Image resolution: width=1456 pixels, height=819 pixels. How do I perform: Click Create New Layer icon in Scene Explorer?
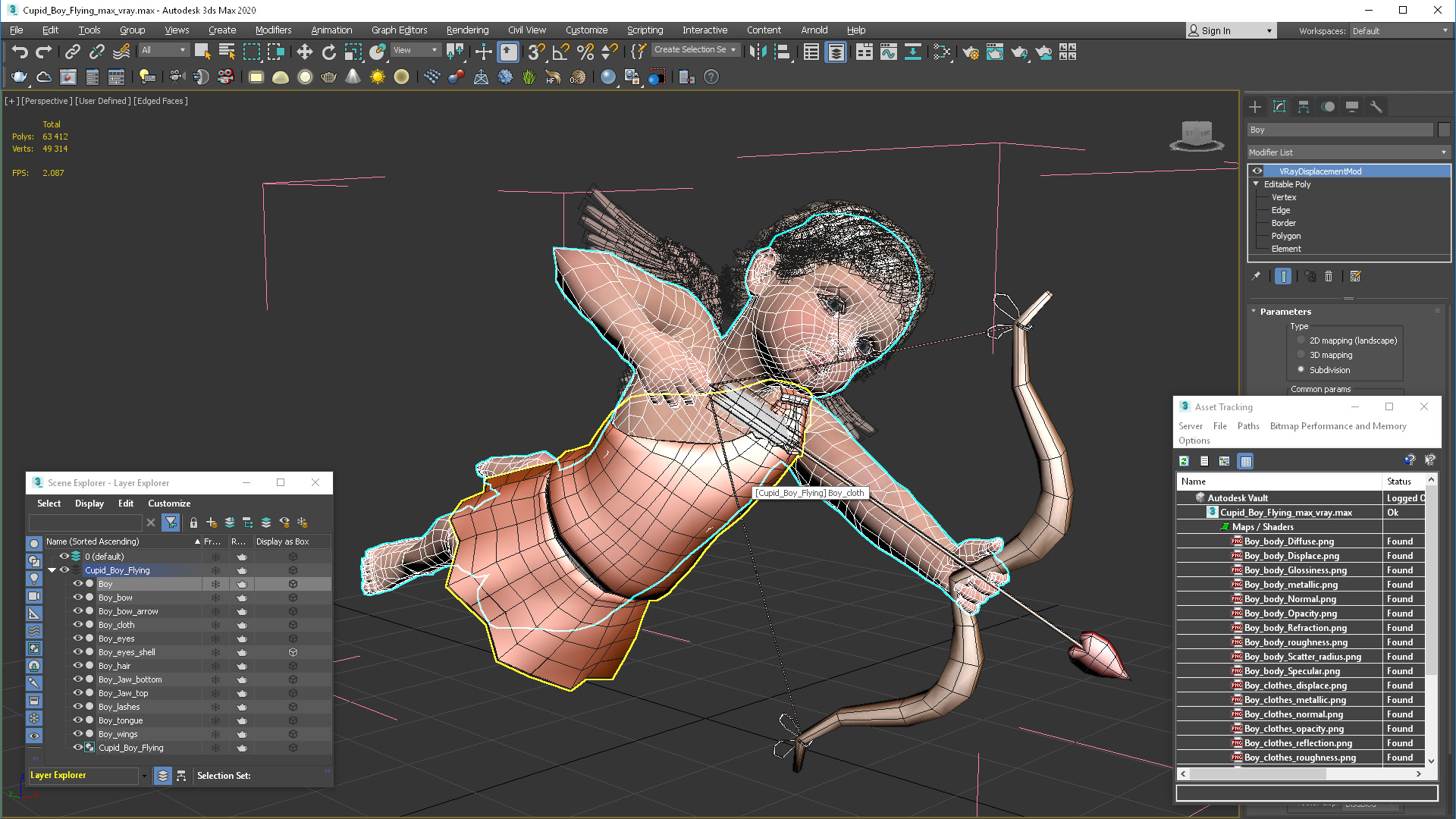pos(212,522)
